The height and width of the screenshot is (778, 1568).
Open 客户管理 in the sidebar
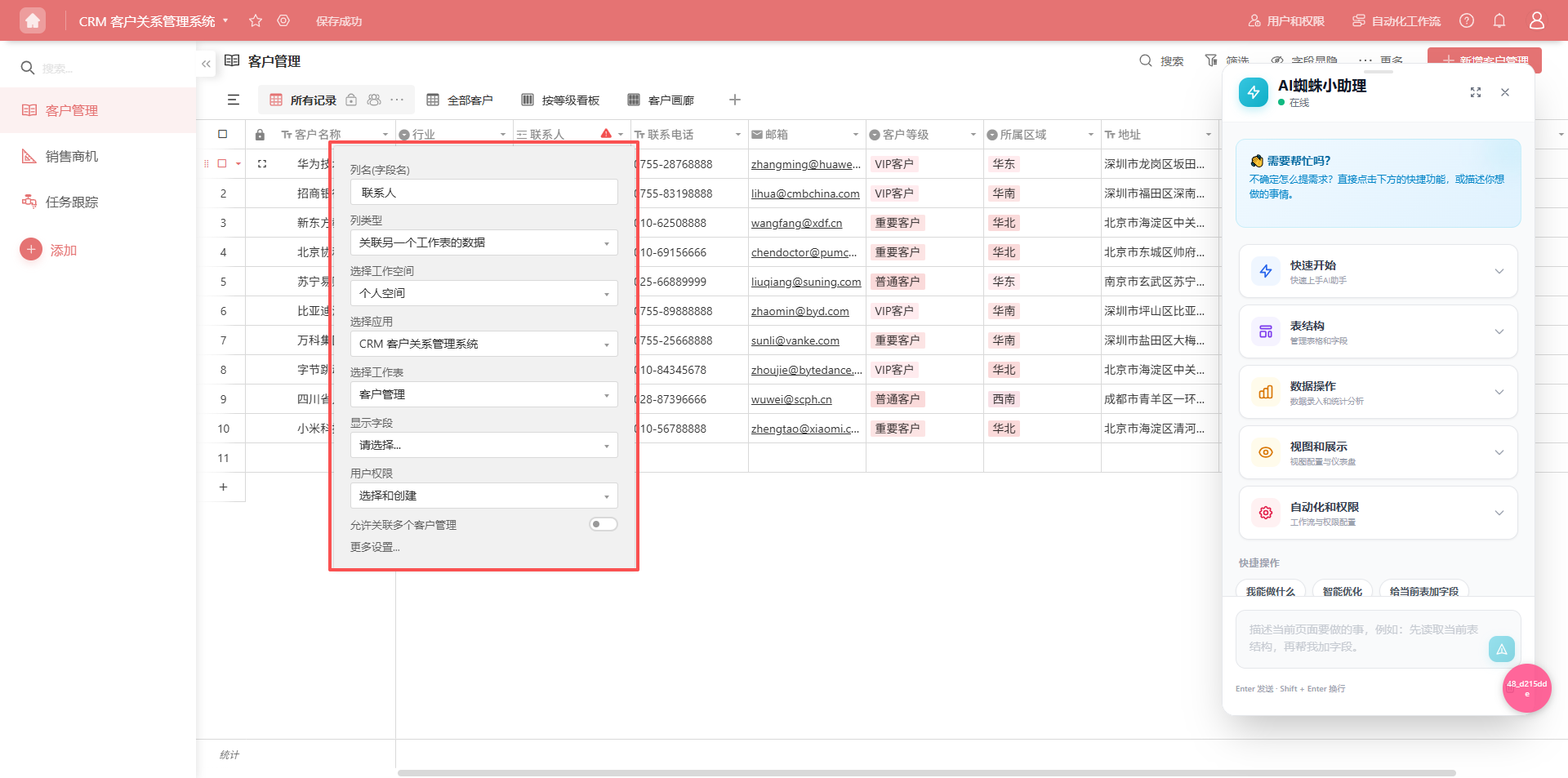click(x=98, y=110)
